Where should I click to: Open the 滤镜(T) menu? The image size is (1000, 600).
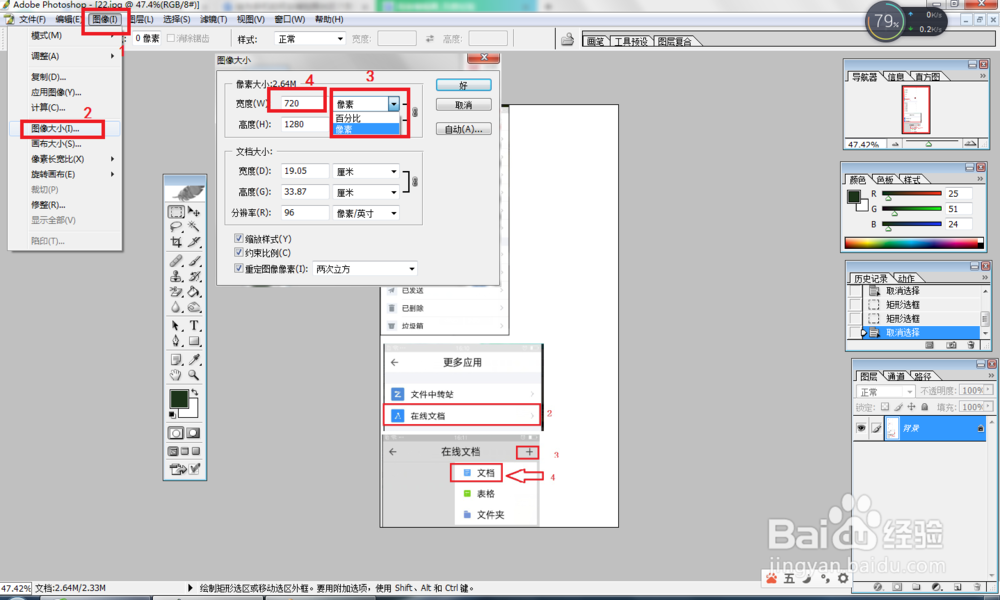(214, 19)
